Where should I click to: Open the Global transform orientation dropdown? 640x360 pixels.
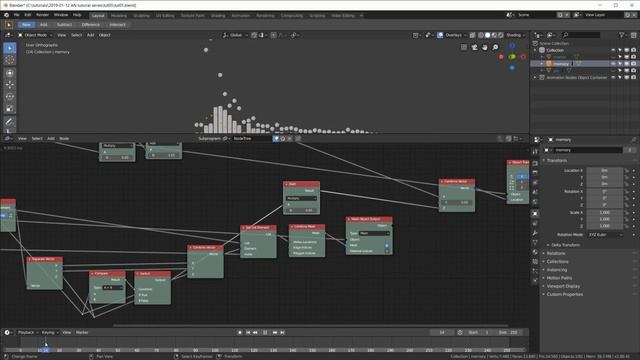point(234,35)
